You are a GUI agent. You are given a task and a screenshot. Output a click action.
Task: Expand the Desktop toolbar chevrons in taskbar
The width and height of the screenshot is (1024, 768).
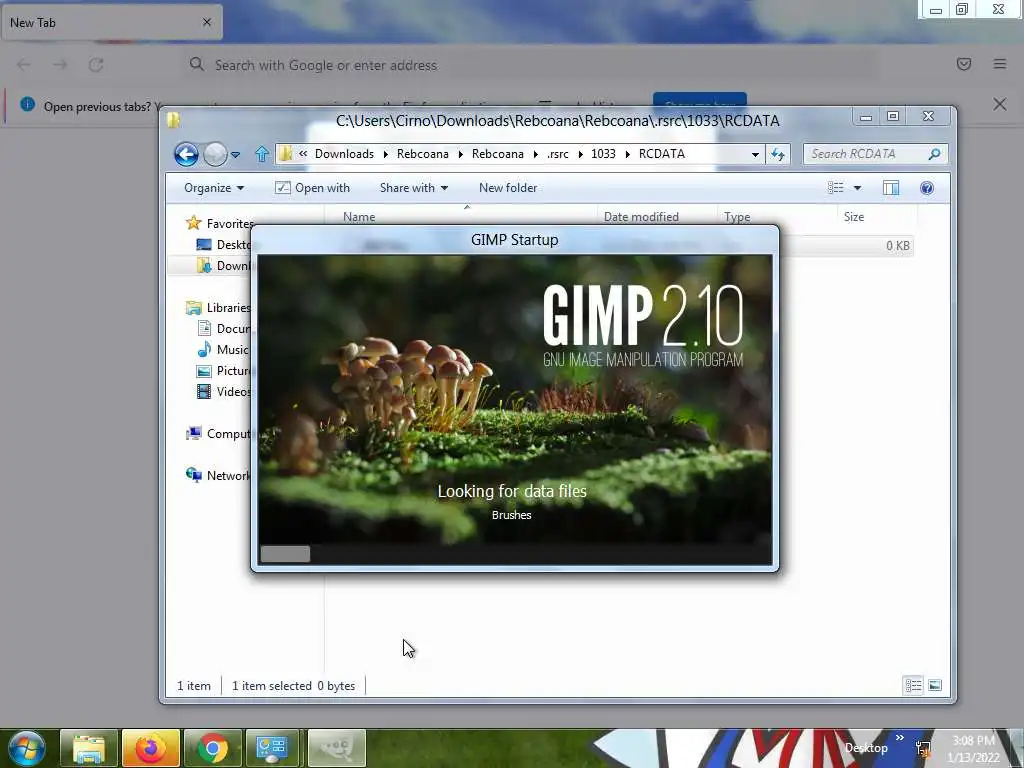coord(899,737)
